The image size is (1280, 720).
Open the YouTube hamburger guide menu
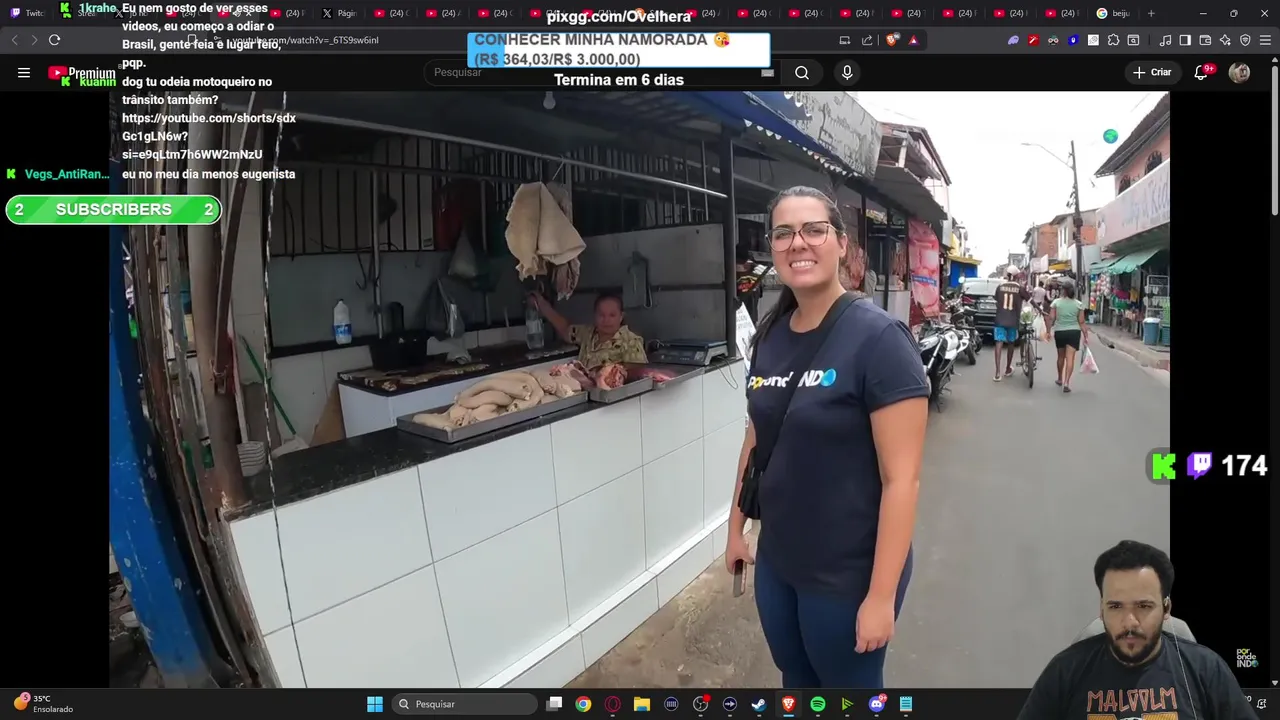click(x=24, y=72)
